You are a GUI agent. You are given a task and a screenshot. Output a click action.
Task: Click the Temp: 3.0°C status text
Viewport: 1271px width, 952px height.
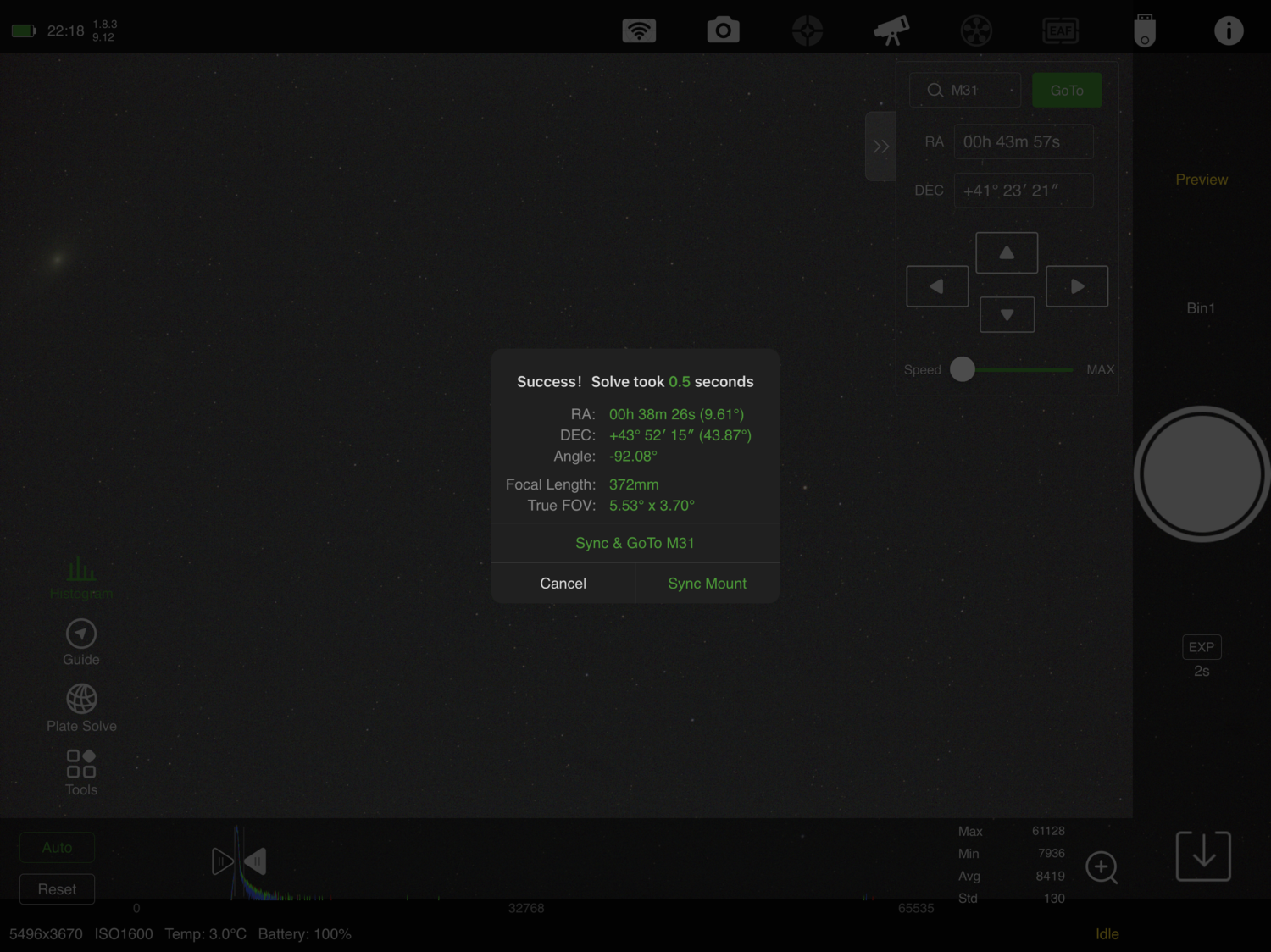coord(205,934)
